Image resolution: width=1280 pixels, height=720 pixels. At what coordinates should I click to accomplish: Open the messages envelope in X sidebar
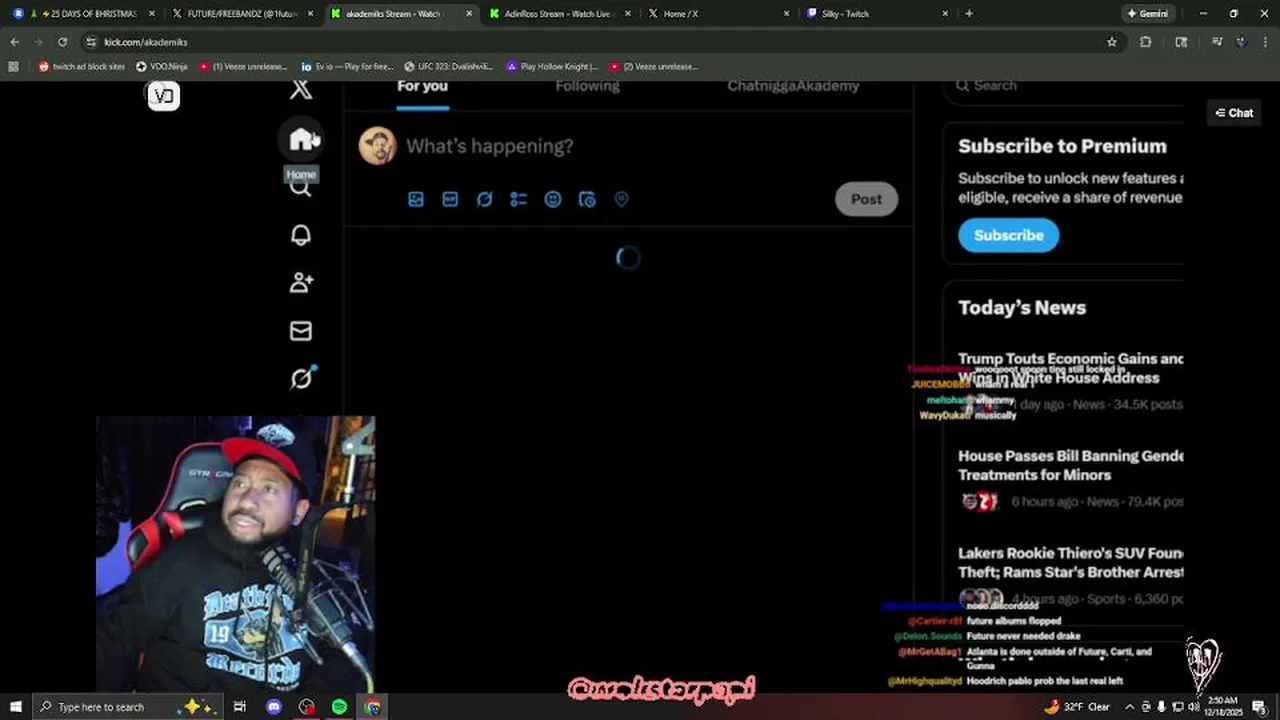[301, 331]
